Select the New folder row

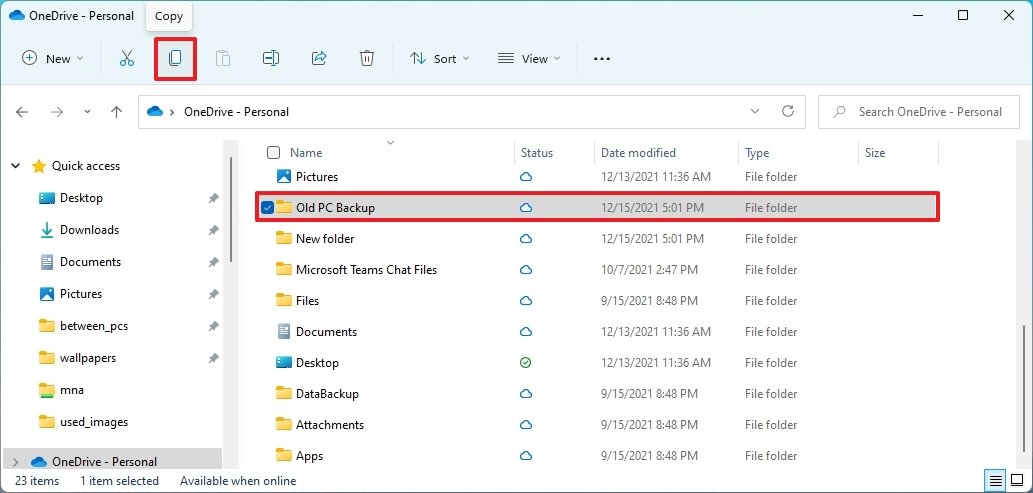(x=597, y=239)
